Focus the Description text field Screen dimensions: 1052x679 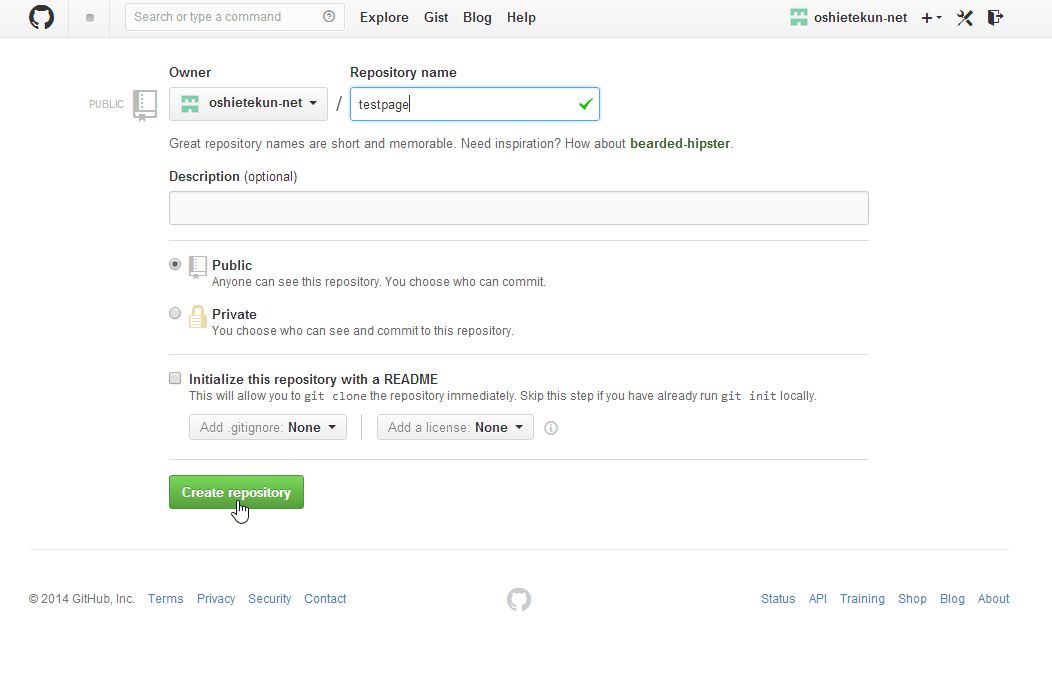[x=519, y=208]
